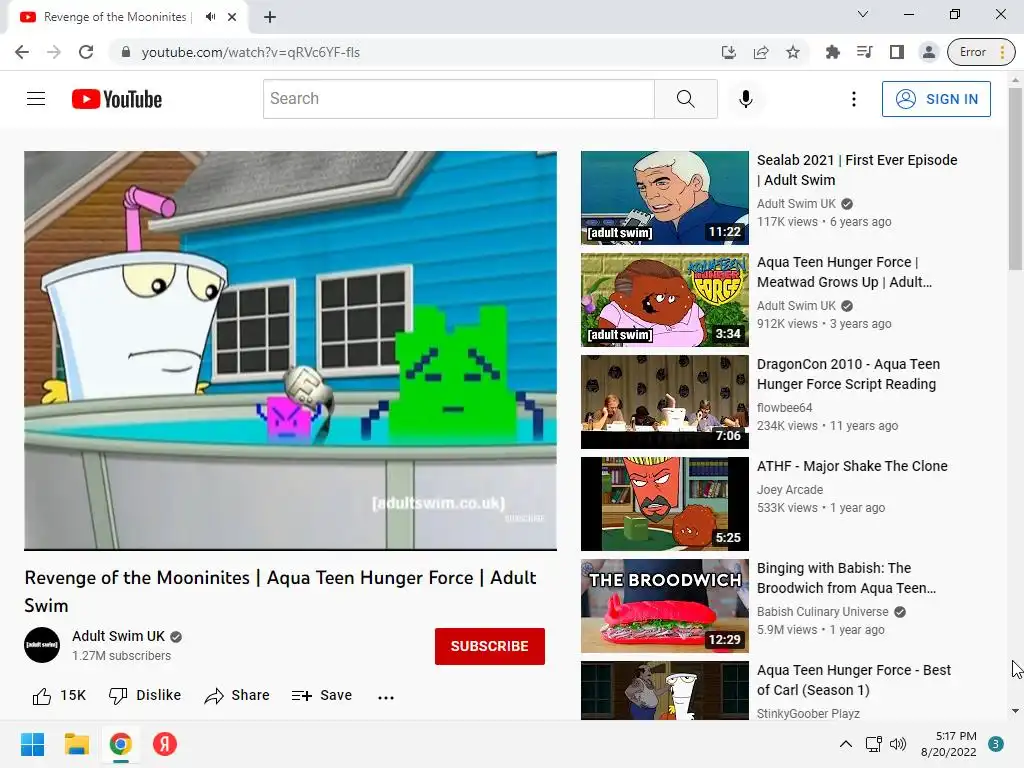Start voice search with microphone icon
Screen dimensions: 1024x768
pos(746,99)
